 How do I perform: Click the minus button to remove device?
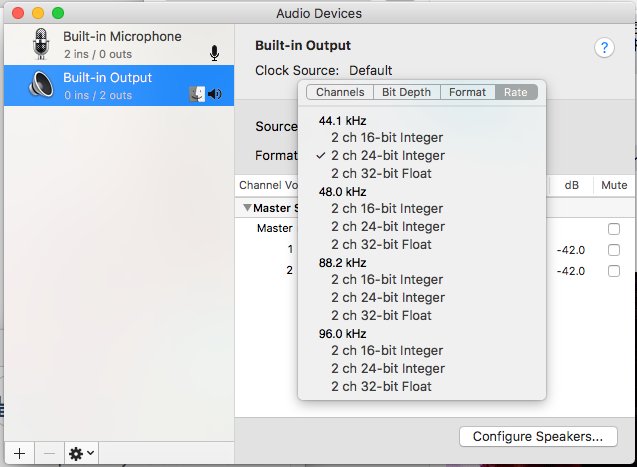tap(49, 453)
